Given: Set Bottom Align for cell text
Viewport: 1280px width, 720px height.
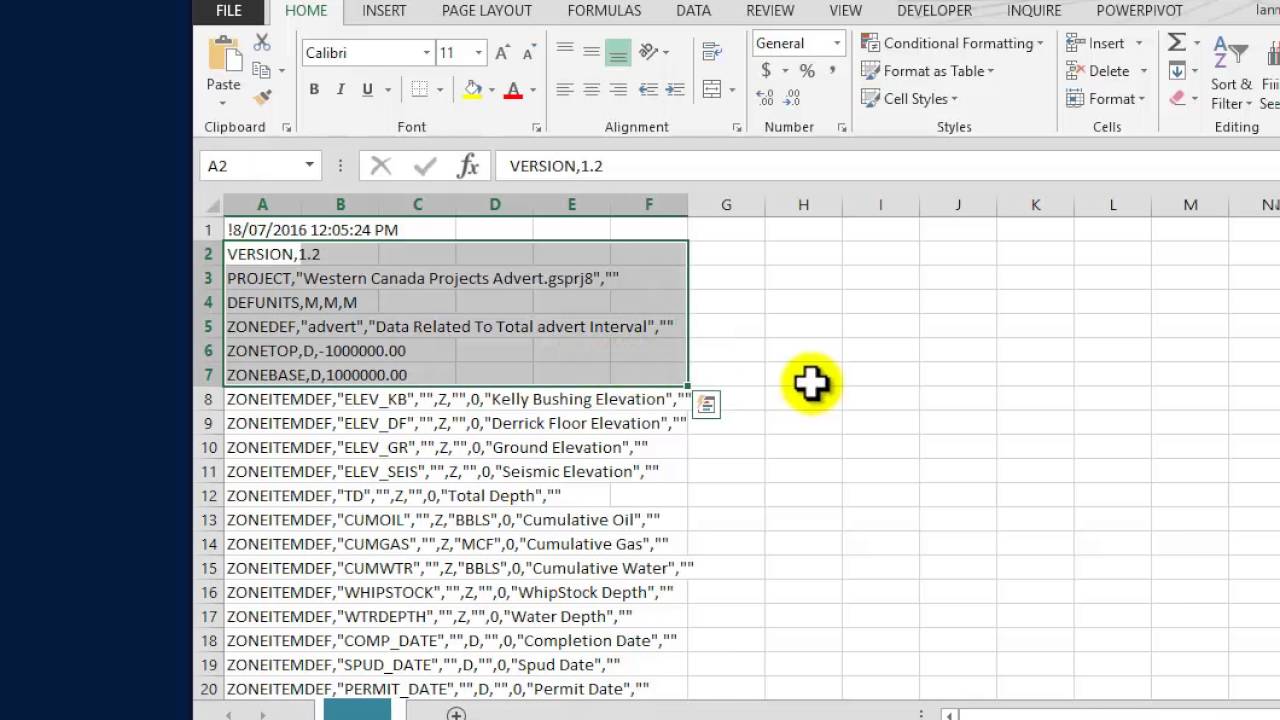Looking at the screenshot, I should coord(618,51).
